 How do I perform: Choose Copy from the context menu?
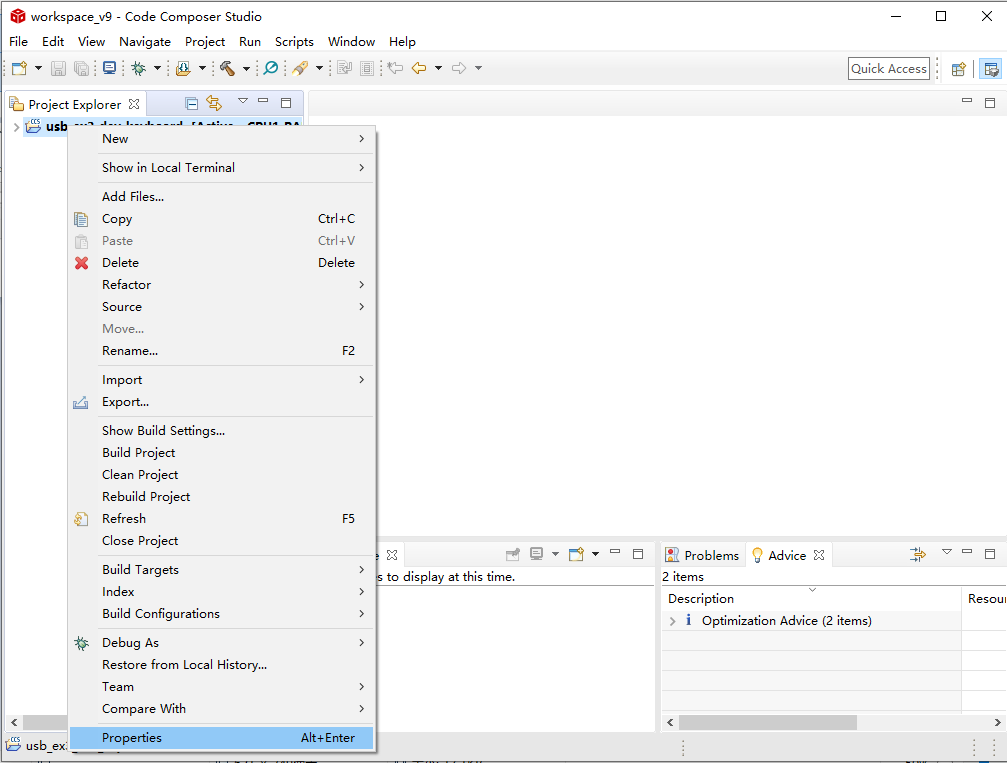click(x=222, y=219)
